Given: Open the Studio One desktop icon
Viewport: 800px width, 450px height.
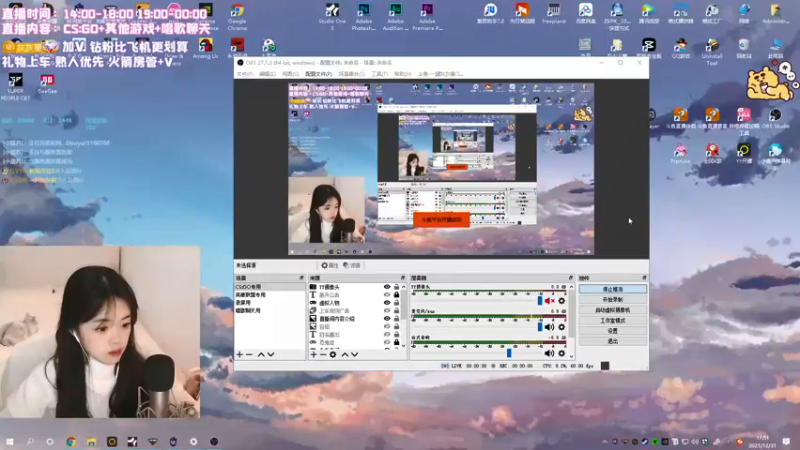Looking at the screenshot, I should [x=332, y=17].
